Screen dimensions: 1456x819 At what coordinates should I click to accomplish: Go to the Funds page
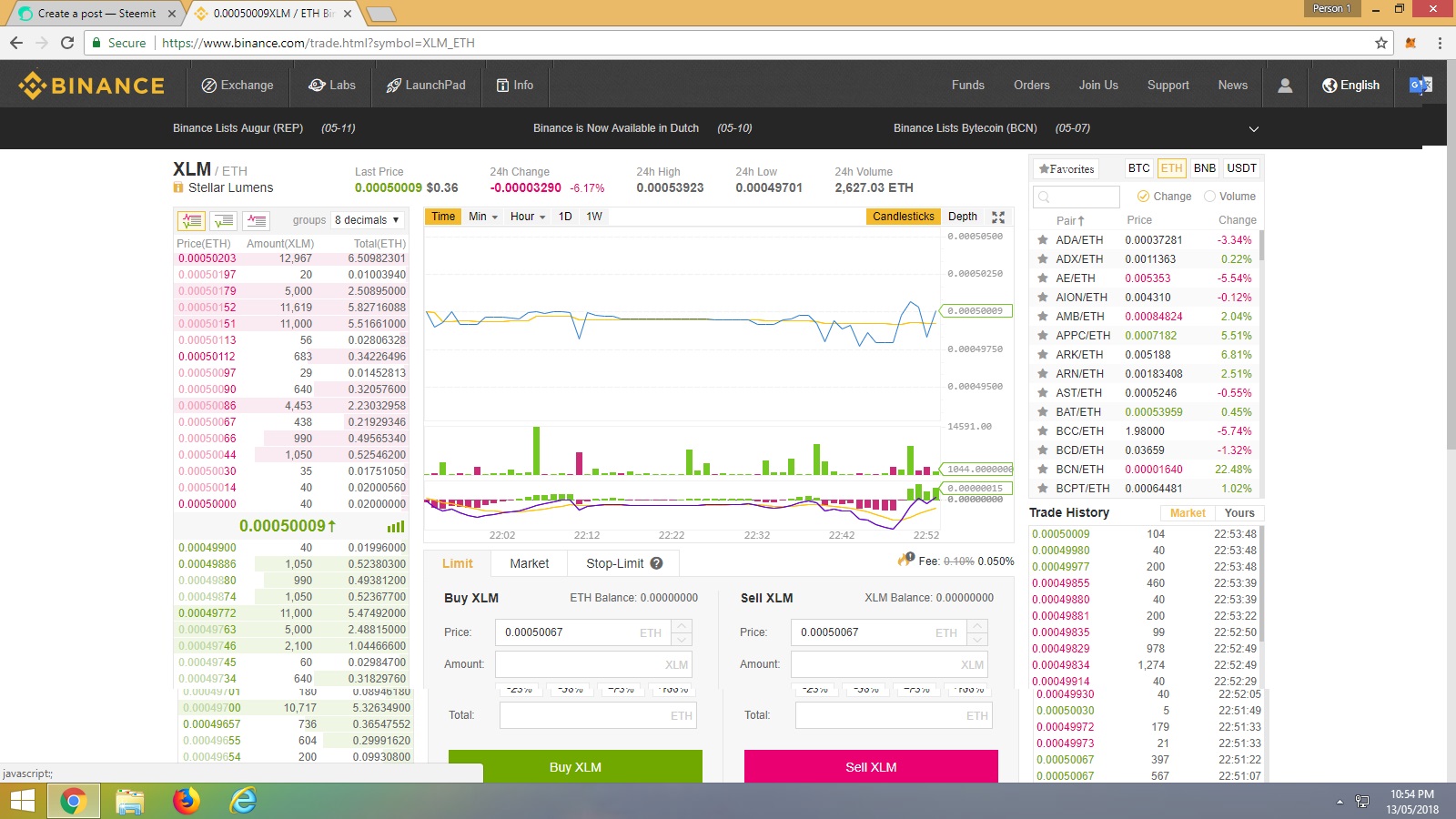[968, 86]
